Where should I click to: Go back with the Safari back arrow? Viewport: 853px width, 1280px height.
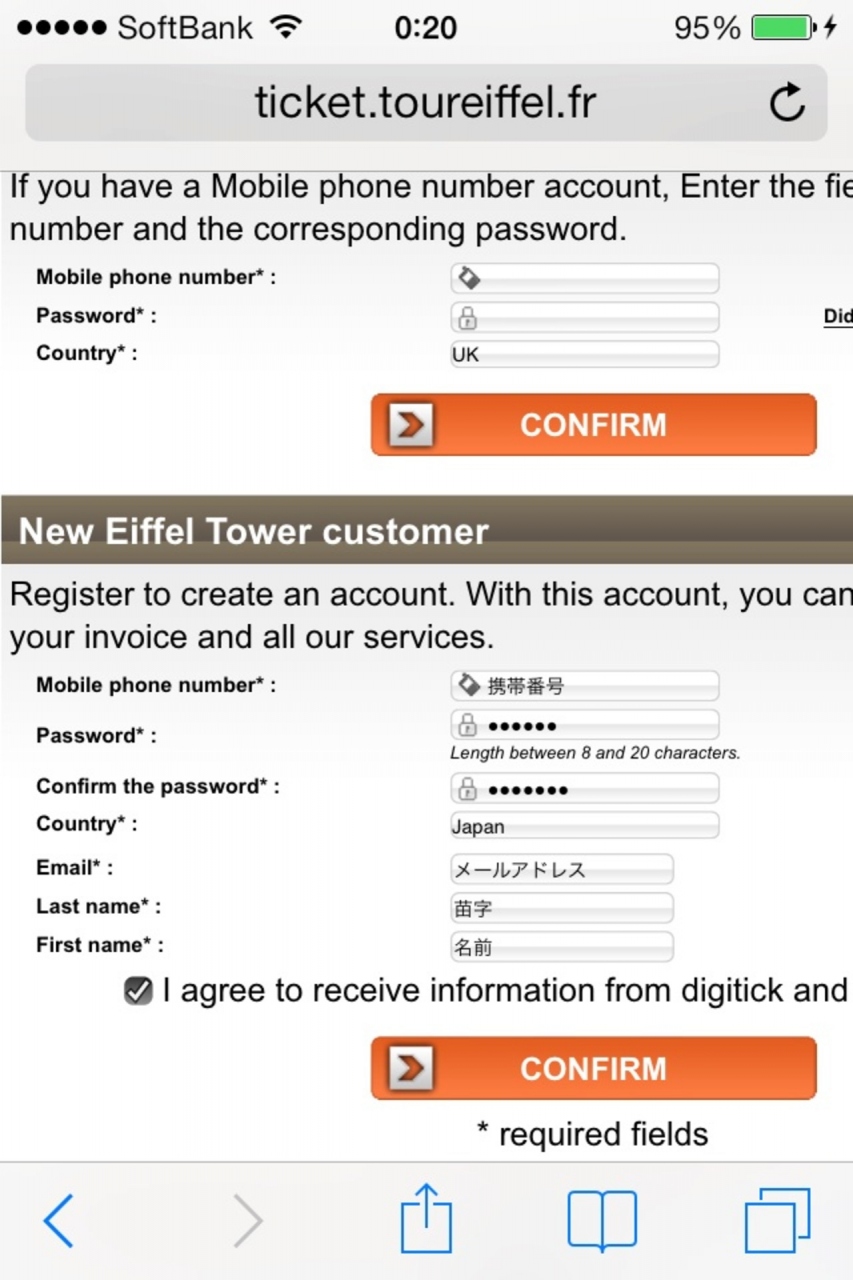coord(58,1220)
